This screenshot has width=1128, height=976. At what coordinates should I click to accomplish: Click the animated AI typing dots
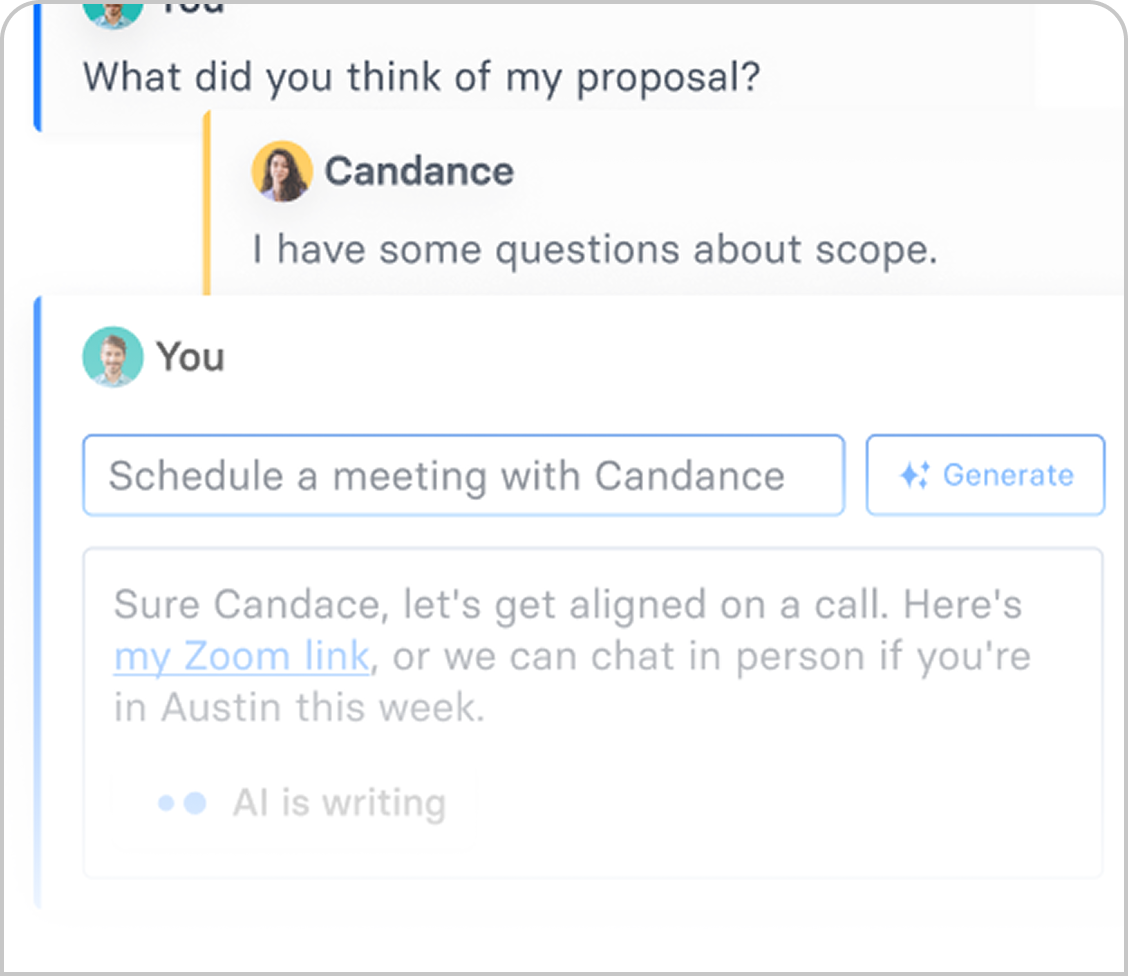point(182,802)
